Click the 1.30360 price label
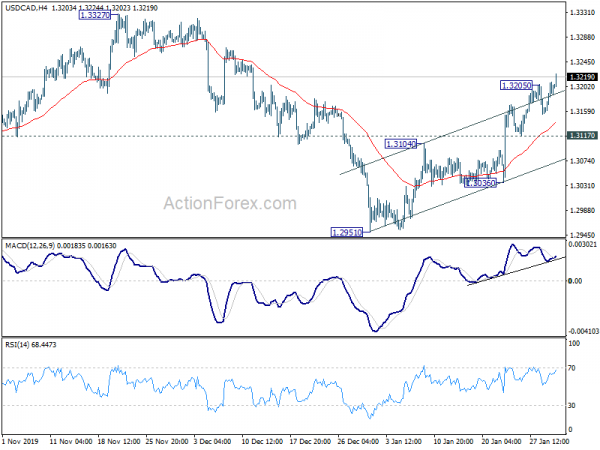 click(x=481, y=183)
